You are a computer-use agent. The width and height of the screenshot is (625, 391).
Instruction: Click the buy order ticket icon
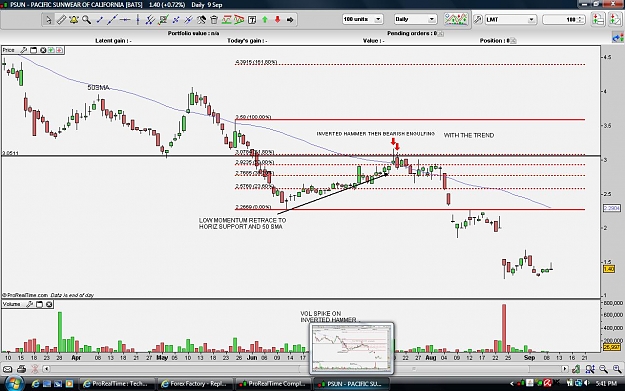tap(598, 20)
